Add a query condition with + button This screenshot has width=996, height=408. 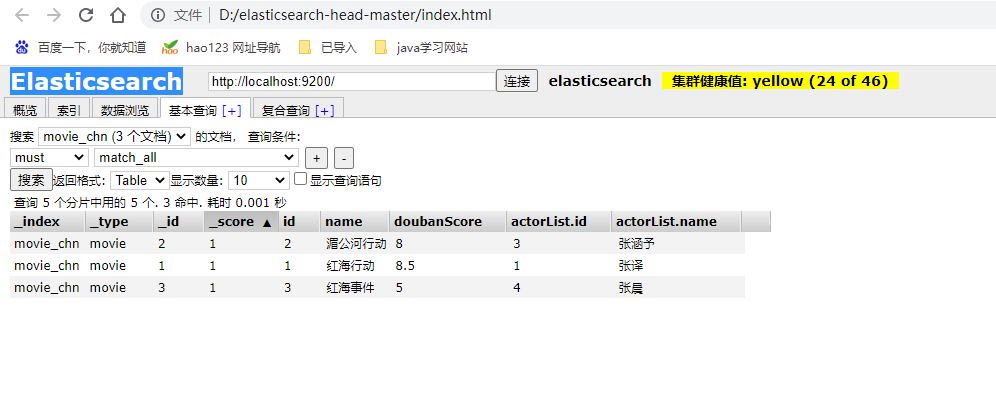coord(316,158)
